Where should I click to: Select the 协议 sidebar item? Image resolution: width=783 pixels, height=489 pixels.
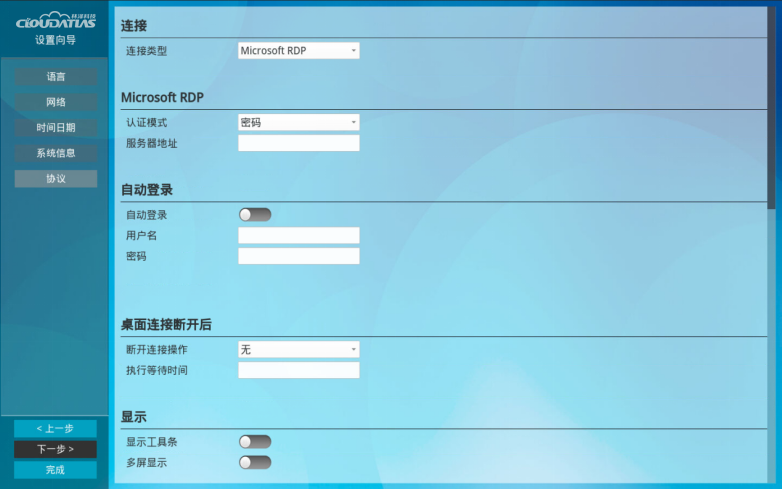point(56,179)
